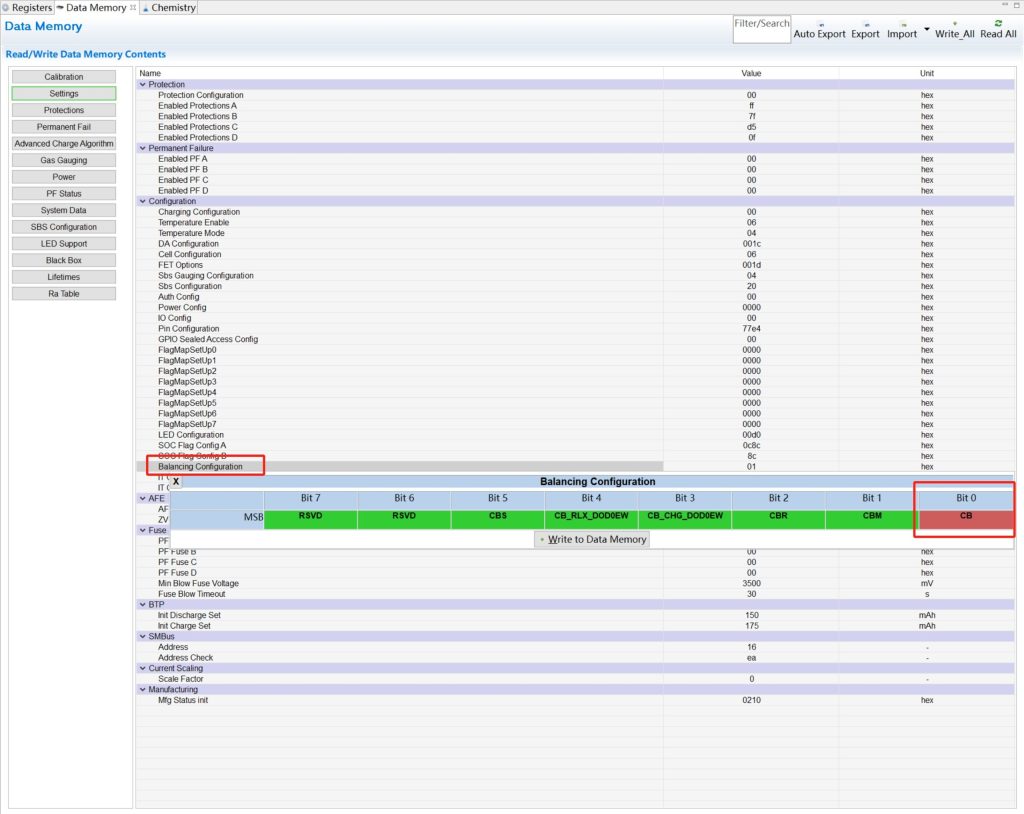Collapse the Configuration section
Image resolution: width=1024 pixels, height=814 pixels.
point(142,201)
